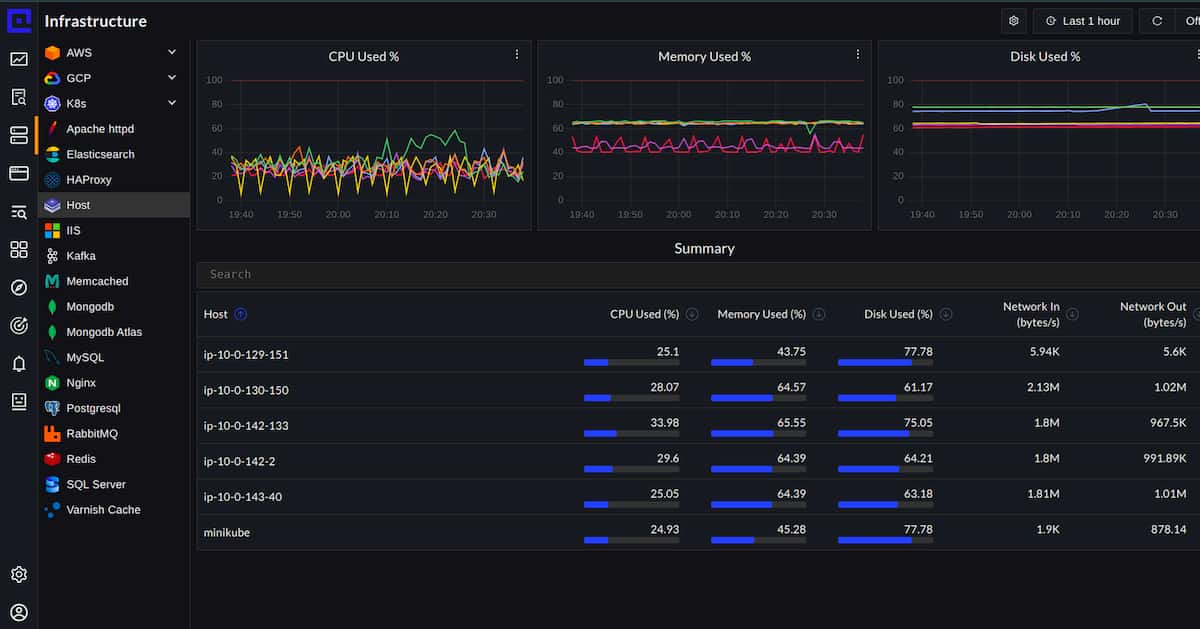Click the dashboards icon in the left rail

(18, 250)
